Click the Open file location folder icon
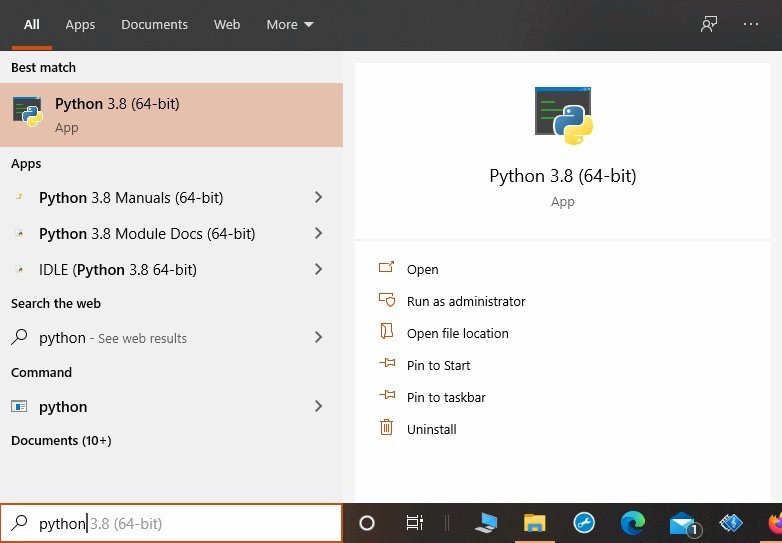 click(387, 331)
